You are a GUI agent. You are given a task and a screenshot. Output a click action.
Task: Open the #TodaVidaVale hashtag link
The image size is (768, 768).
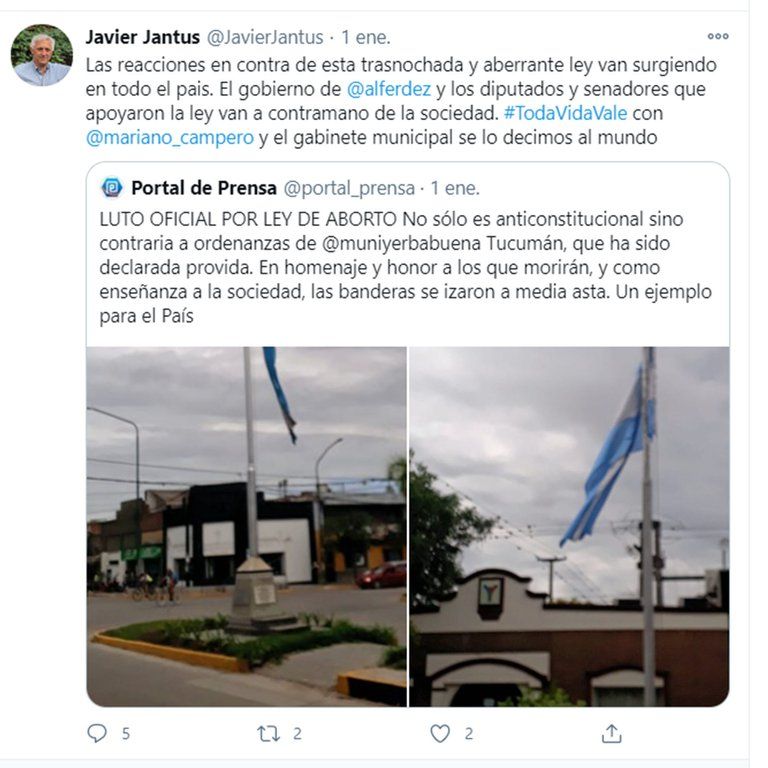pyautogui.click(x=565, y=113)
